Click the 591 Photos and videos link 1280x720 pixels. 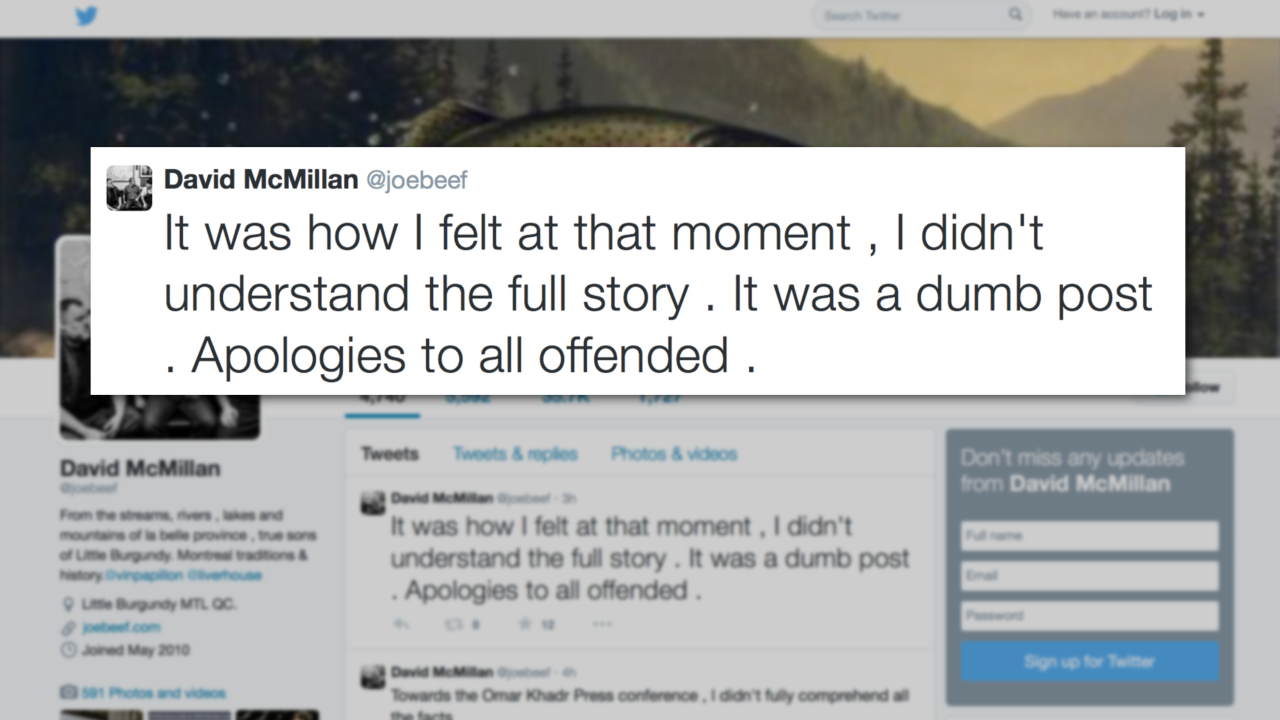tap(154, 692)
